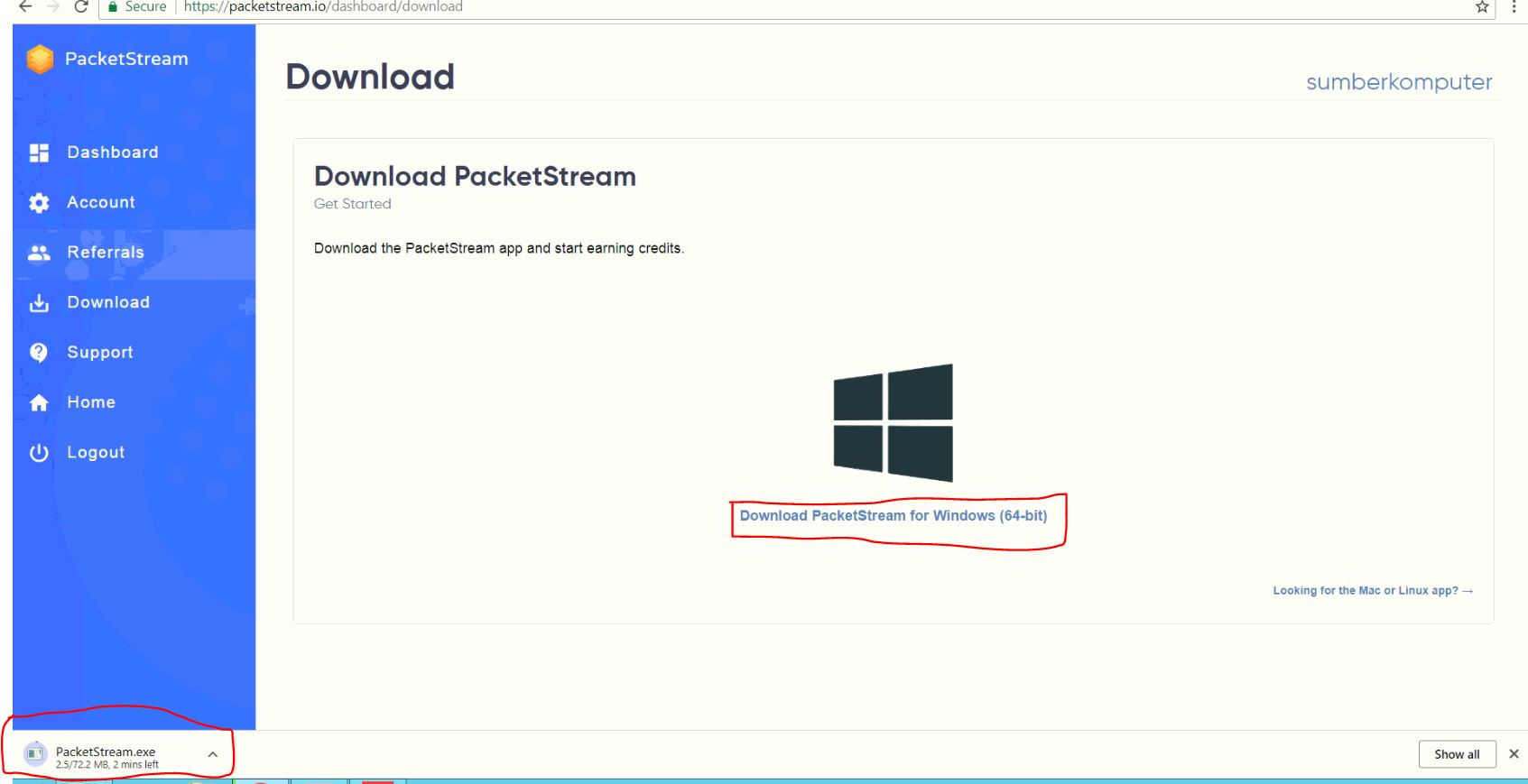Click the PacketStream hexagon logo icon
Screen dimensions: 1528x784
coord(40,59)
